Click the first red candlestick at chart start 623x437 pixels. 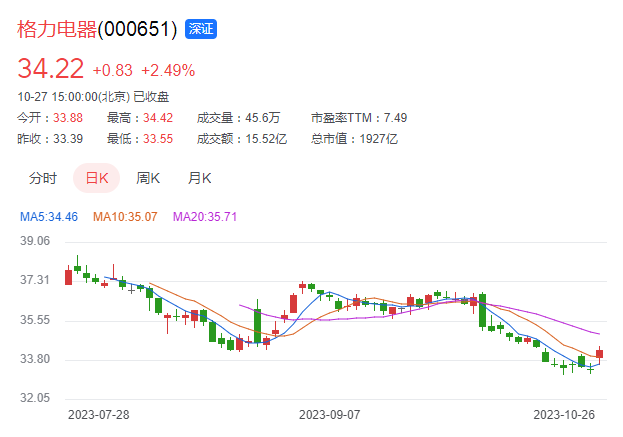pyautogui.click(x=68, y=277)
